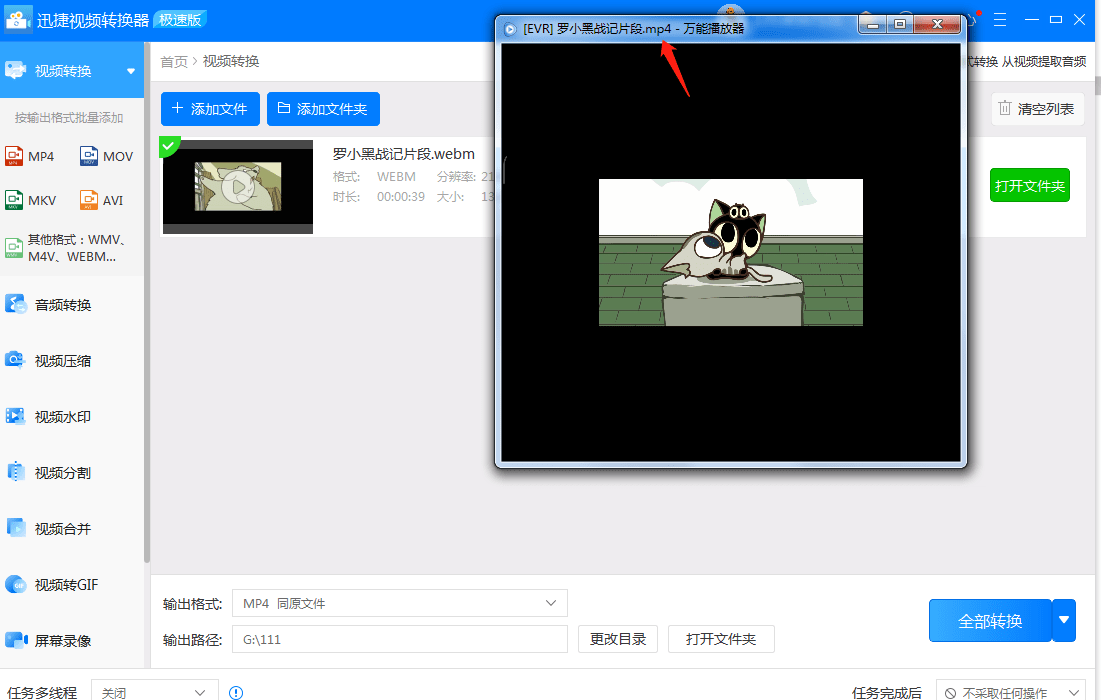Click the output path (输出路径) input field

399,639
